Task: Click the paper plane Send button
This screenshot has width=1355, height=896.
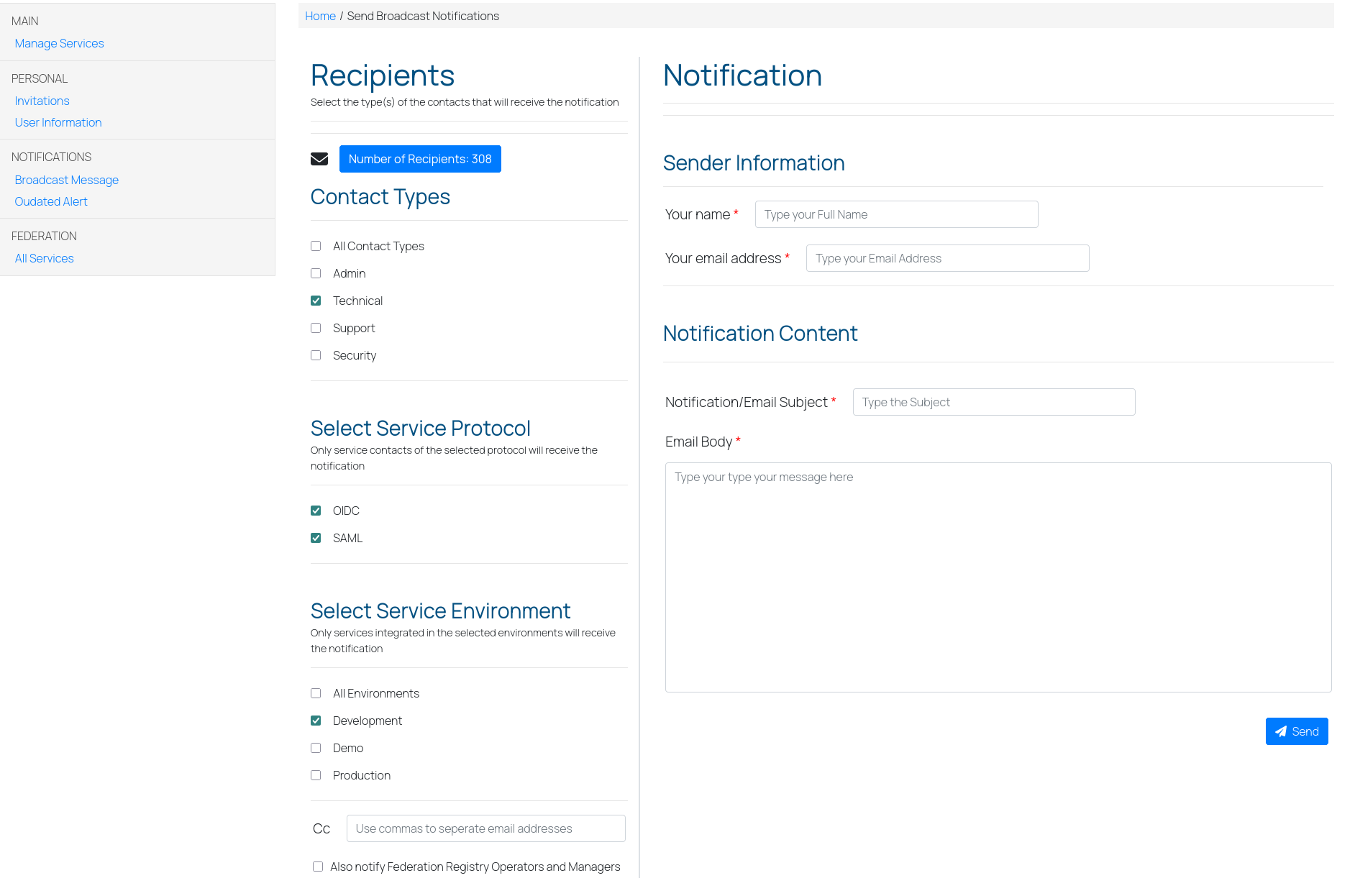Action: tap(1297, 731)
